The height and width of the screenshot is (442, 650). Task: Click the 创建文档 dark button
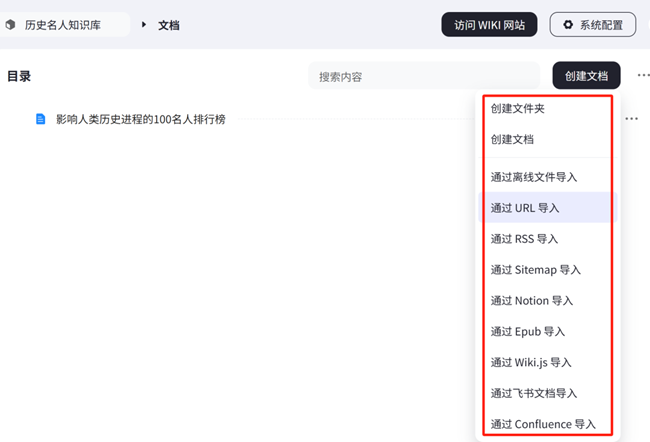[586, 76]
